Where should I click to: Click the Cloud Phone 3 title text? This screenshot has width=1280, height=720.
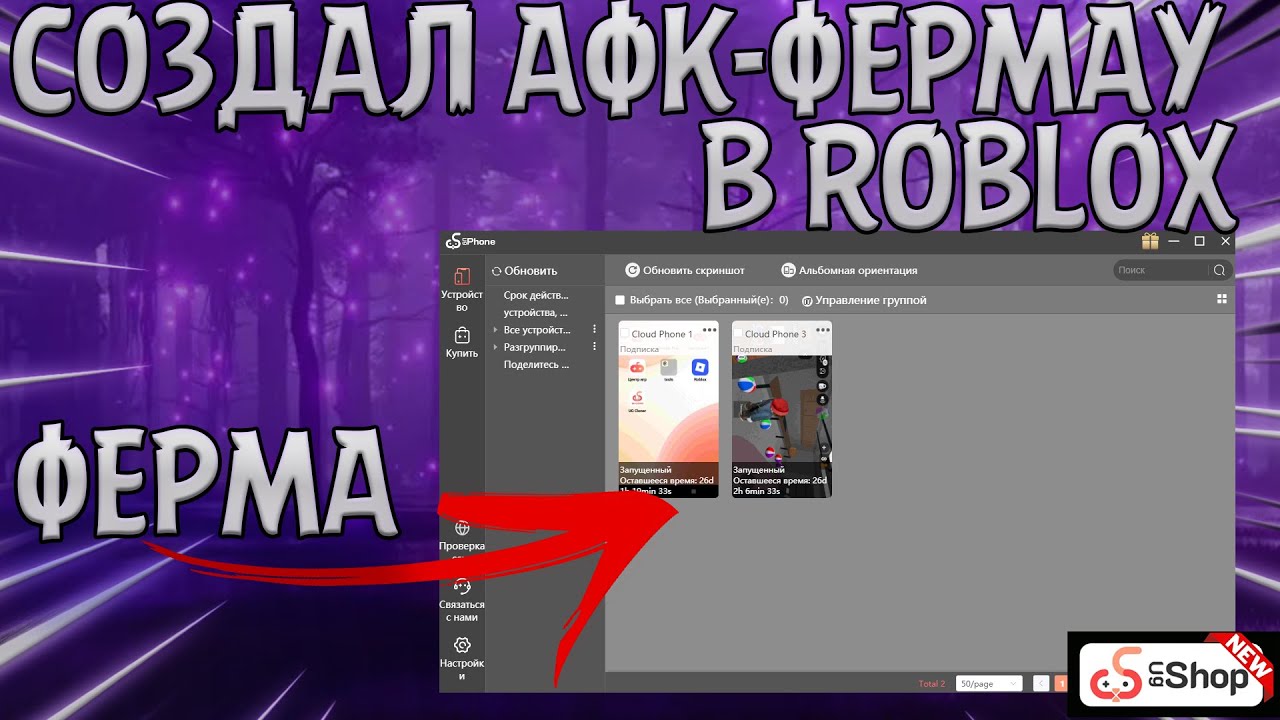[x=775, y=334]
